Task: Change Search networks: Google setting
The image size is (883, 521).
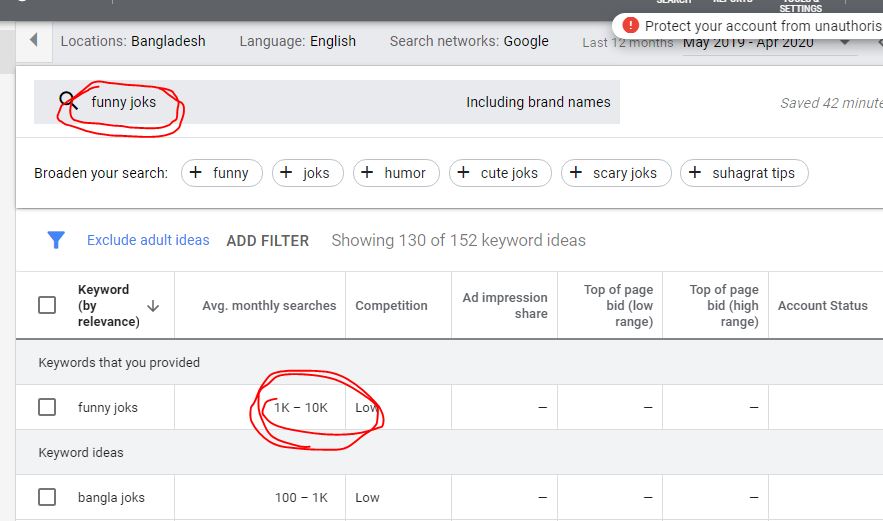Action: (469, 41)
